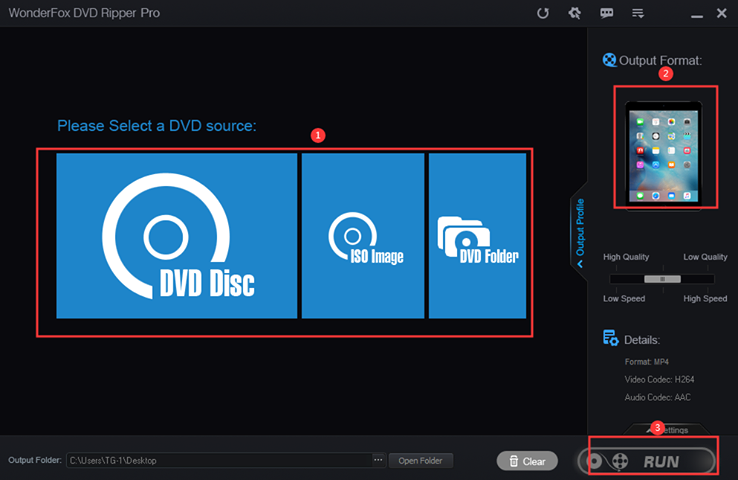
Task: Open the menu list icon in title bar
Action: 638,13
